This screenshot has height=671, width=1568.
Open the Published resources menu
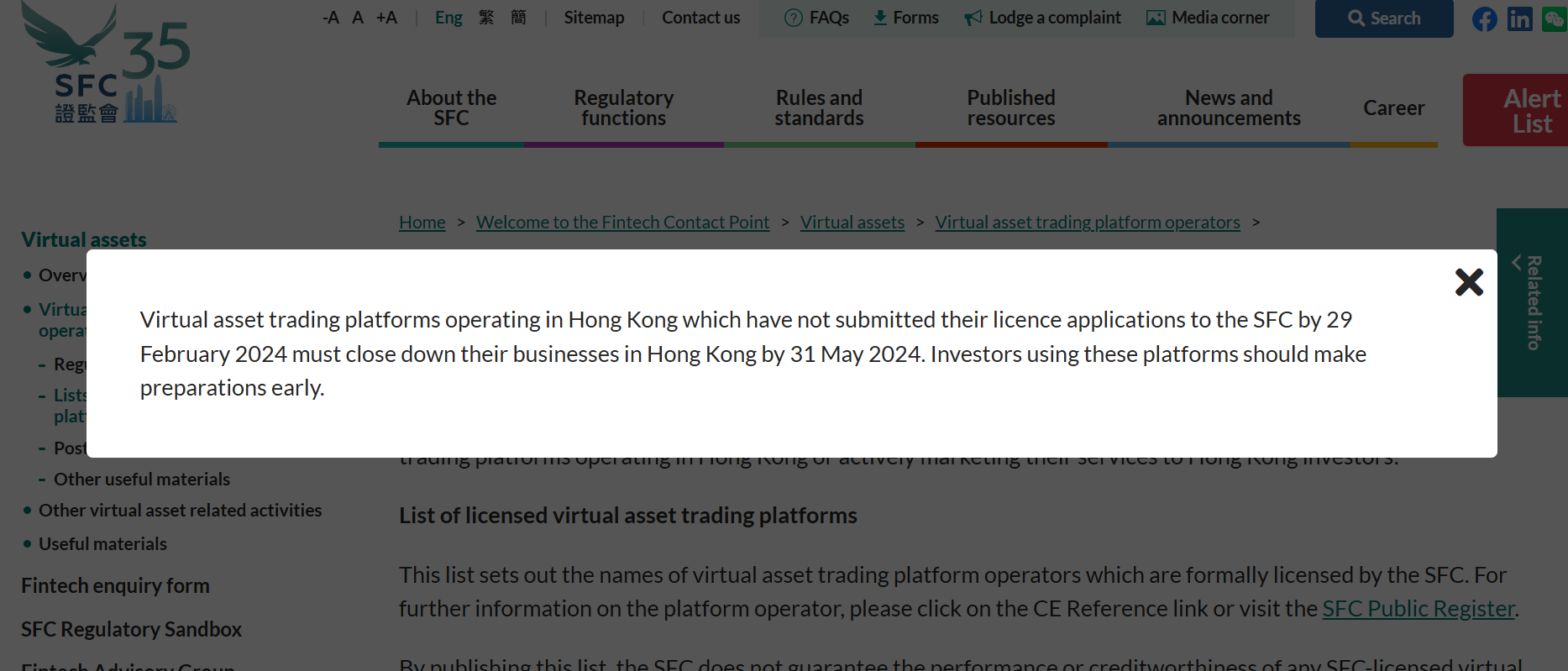point(1010,108)
